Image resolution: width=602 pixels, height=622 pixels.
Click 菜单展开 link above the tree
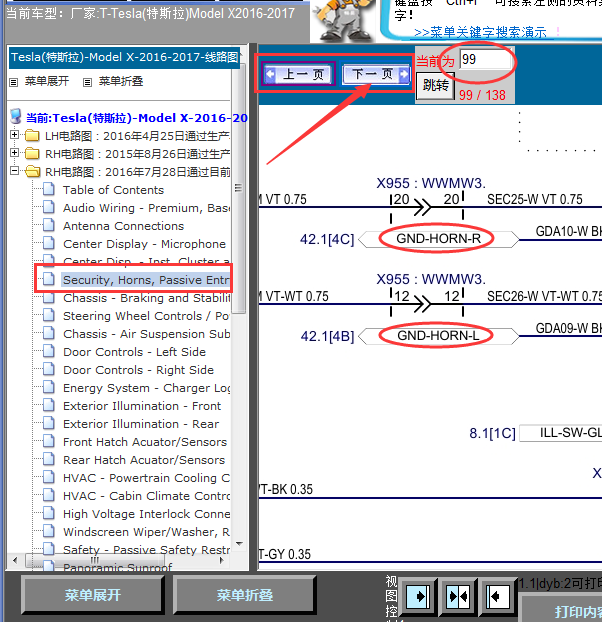point(47,81)
